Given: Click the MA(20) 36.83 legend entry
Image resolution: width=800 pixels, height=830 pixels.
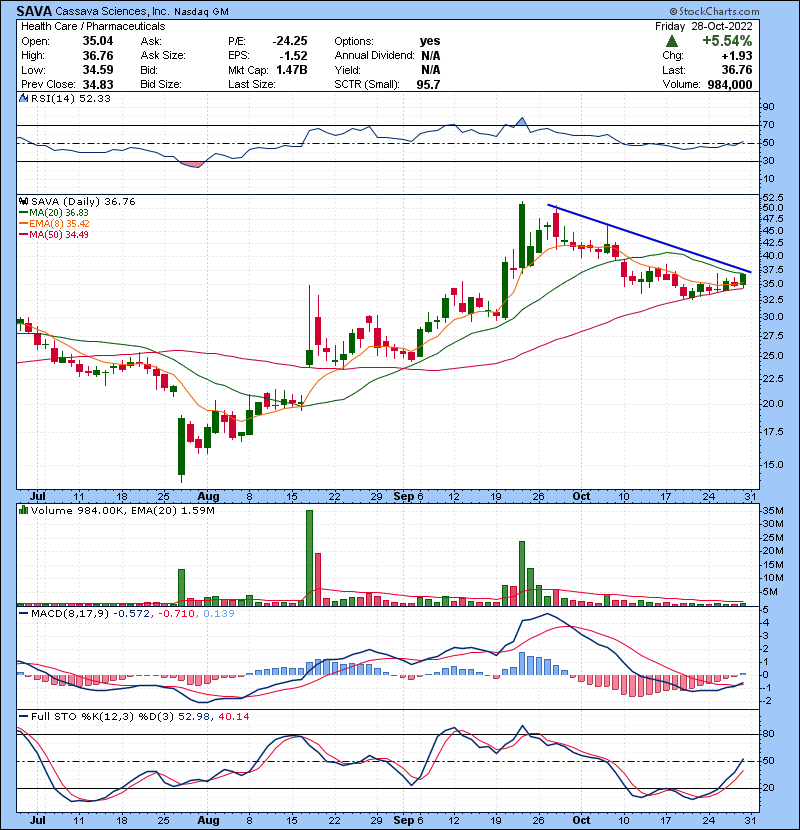Looking at the screenshot, I should coord(54,212).
